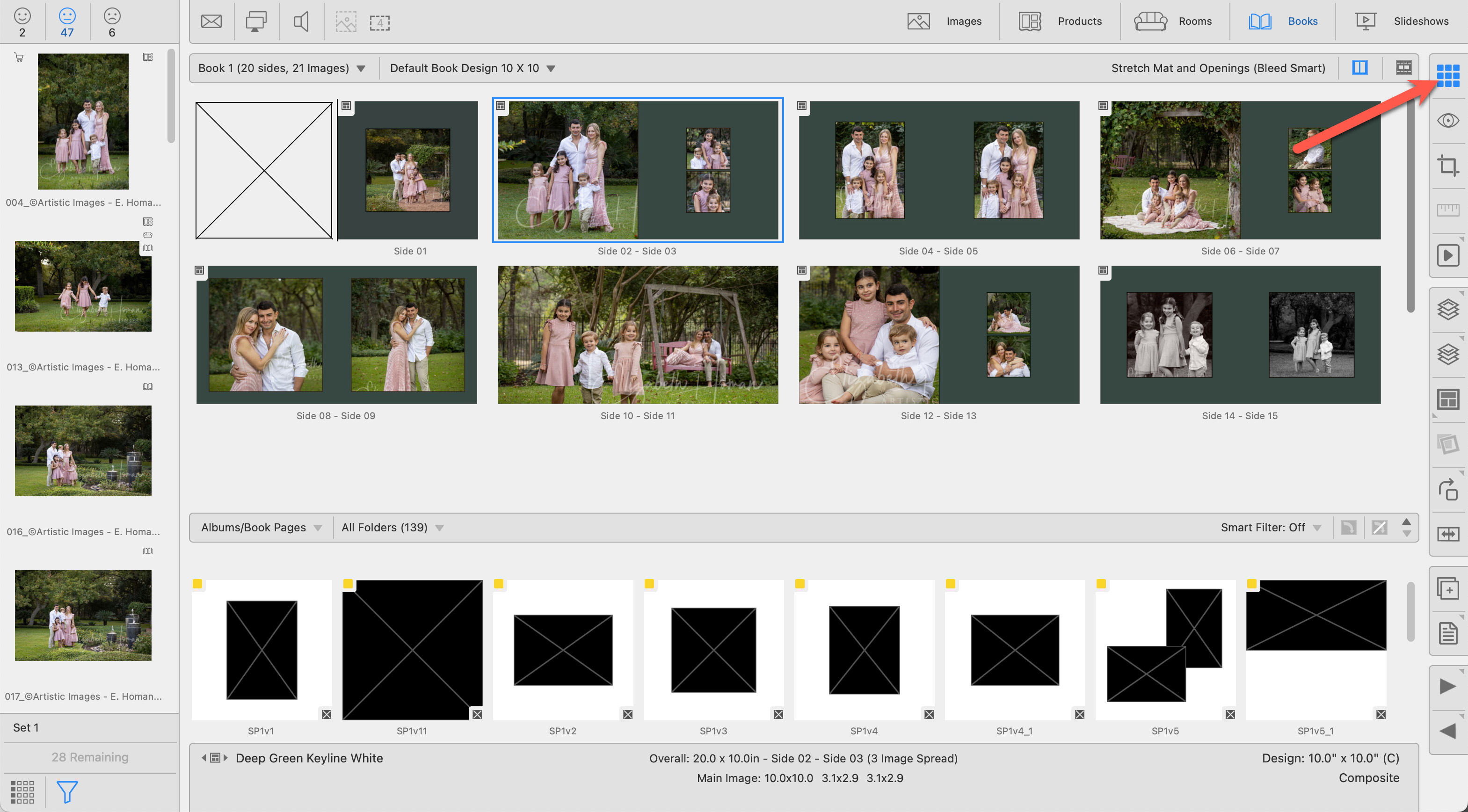The height and width of the screenshot is (812, 1468).
Task: Click Stretch Mat and Openings option
Action: point(1218,68)
